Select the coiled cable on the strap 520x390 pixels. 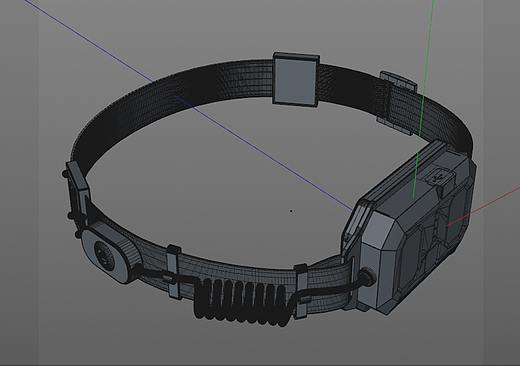(241, 302)
